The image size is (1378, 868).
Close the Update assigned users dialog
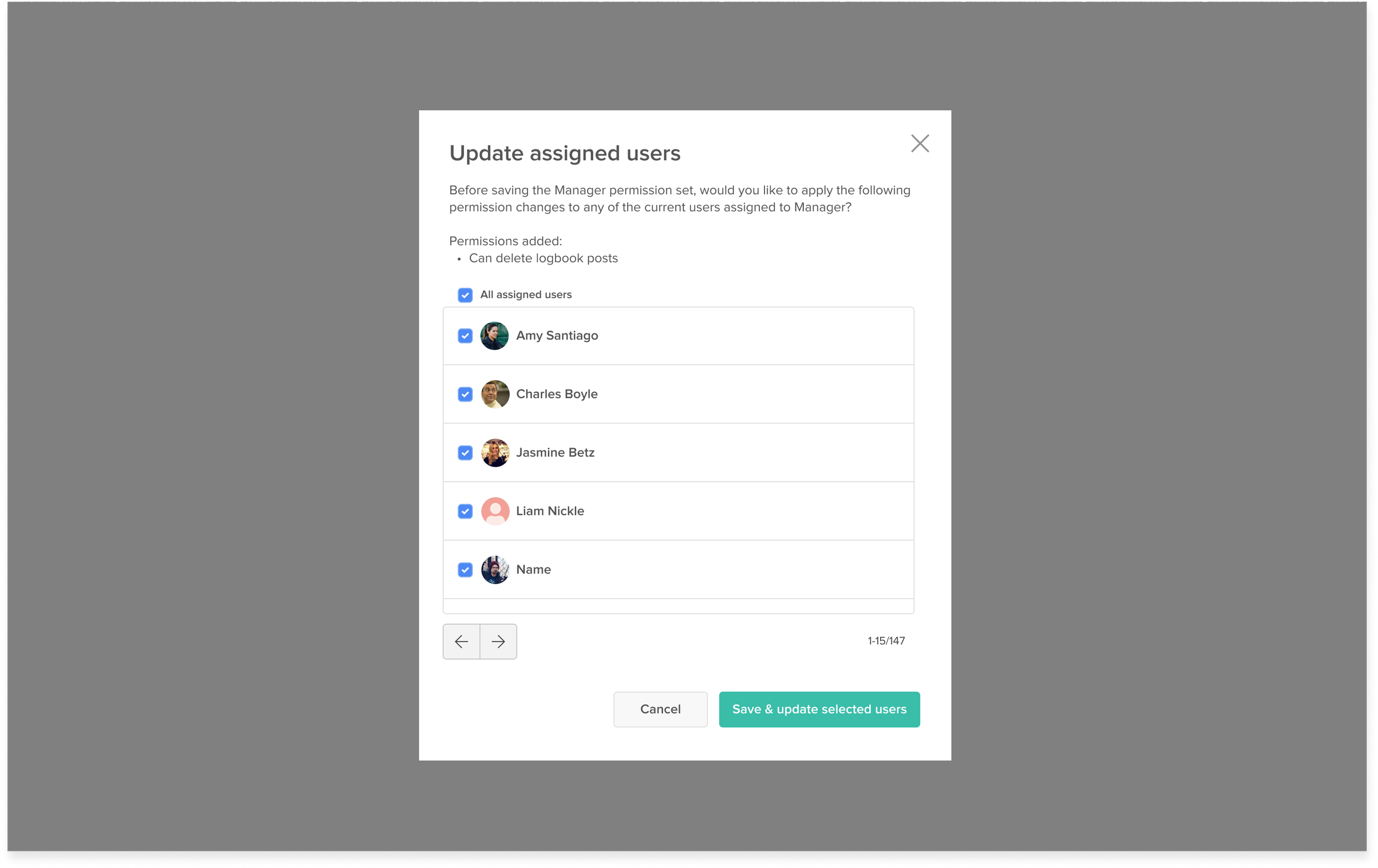click(x=919, y=143)
